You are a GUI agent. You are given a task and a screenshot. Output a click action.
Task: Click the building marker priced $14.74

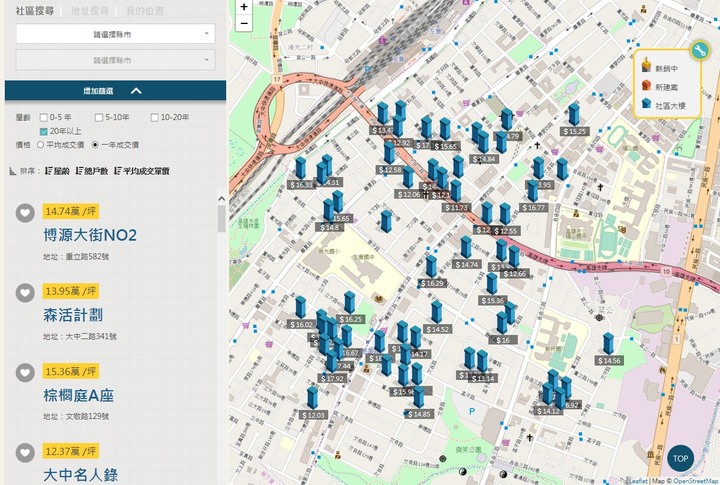pyautogui.click(x=466, y=248)
